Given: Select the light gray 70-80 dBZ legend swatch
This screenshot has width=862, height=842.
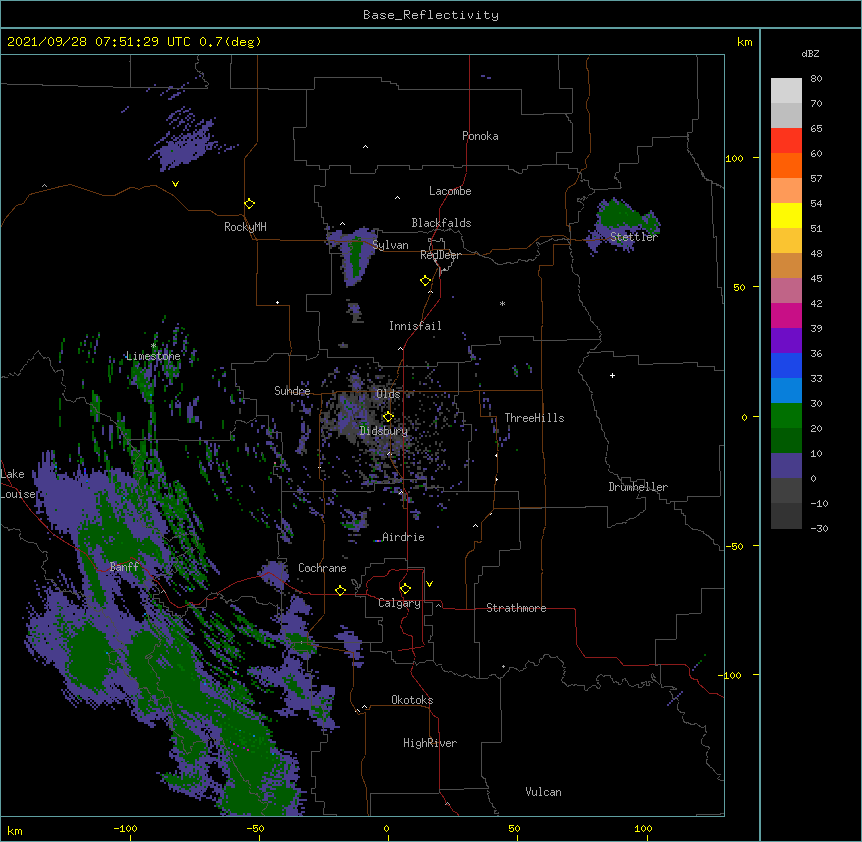Looking at the screenshot, I should click(x=786, y=91).
